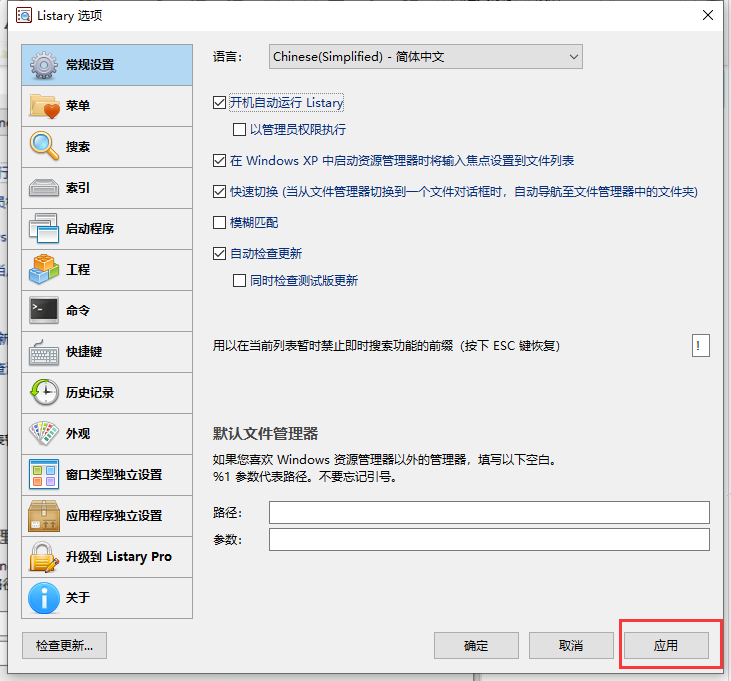
Task: Click the 确定 button
Action: (476, 646)
